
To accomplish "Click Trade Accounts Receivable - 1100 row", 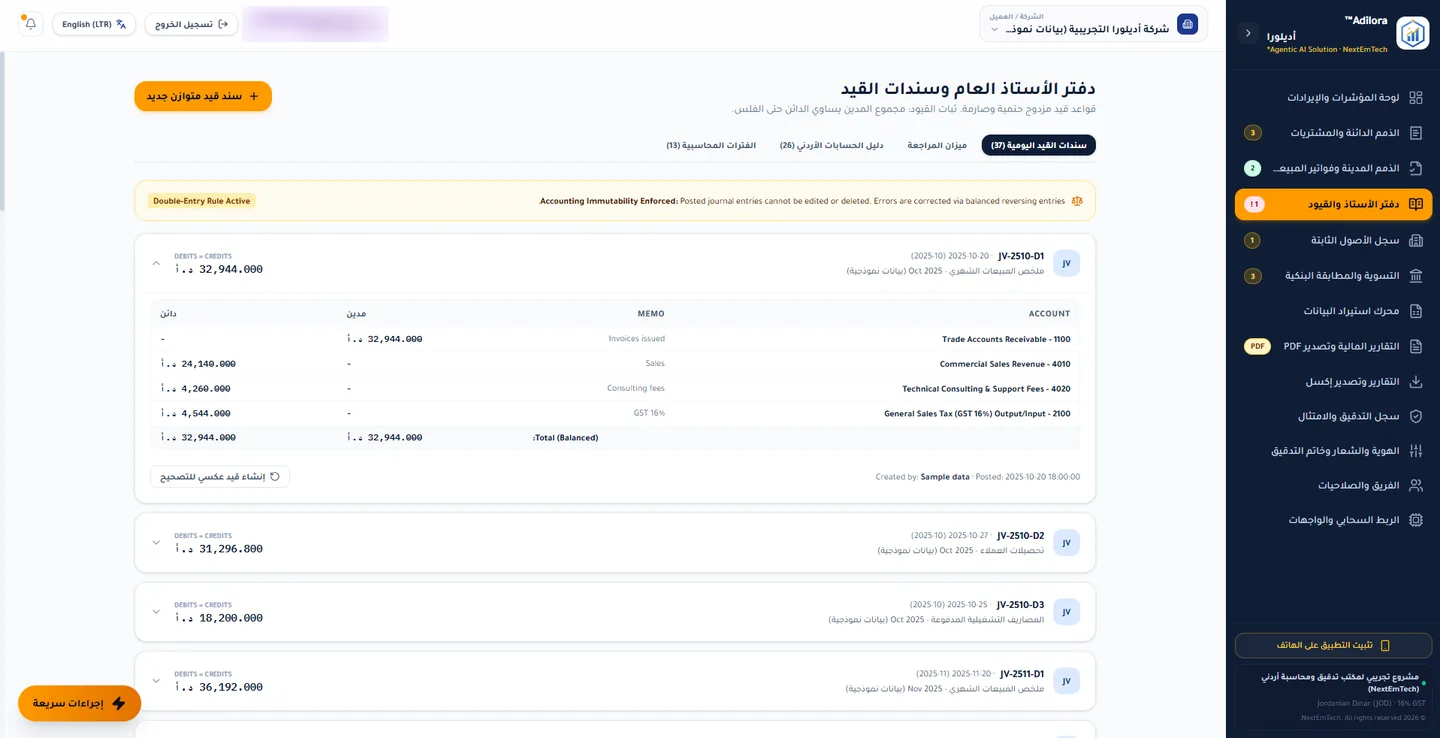I will [x=615, y=339].
